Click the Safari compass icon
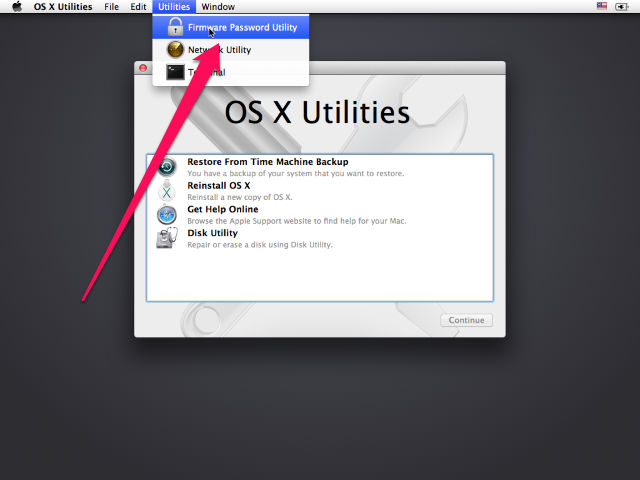Screen dimensions: 640x480 tap(167, 214)
